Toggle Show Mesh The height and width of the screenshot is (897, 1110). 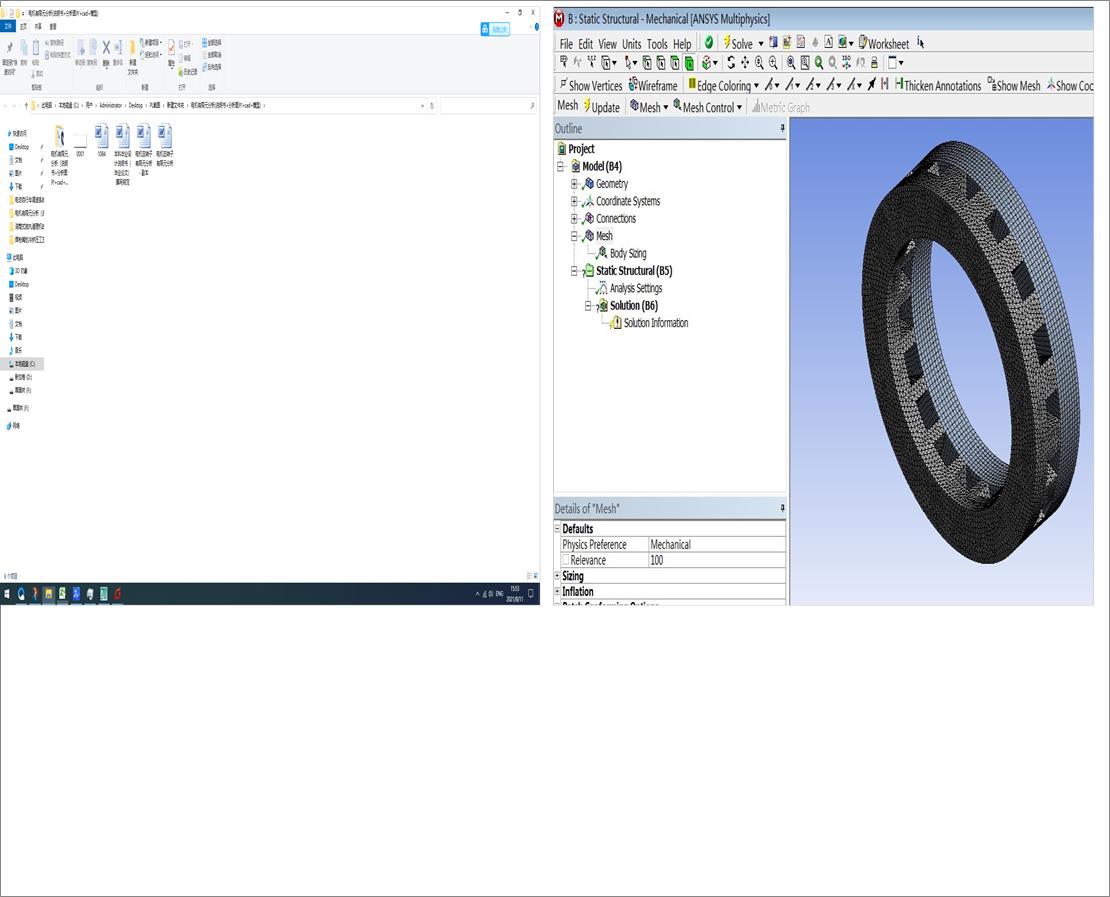click(x=1014, y=86)
